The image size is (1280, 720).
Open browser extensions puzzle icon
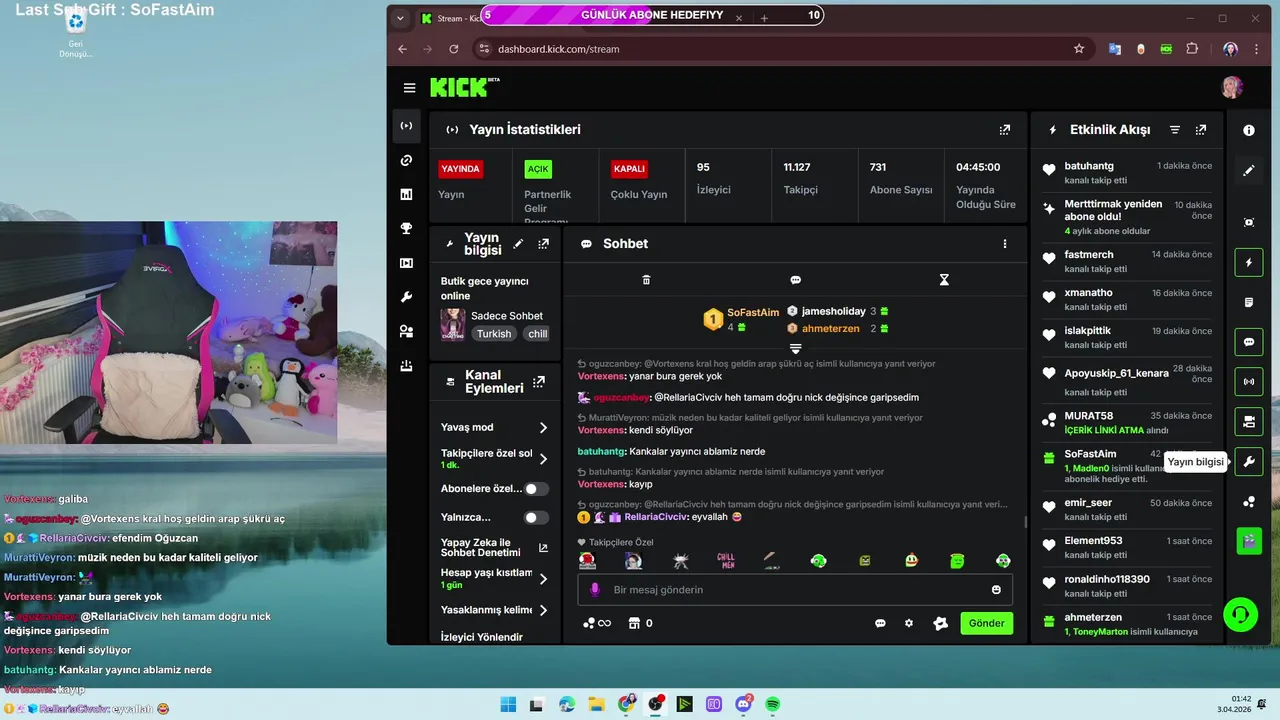[x=1192, y=49]
